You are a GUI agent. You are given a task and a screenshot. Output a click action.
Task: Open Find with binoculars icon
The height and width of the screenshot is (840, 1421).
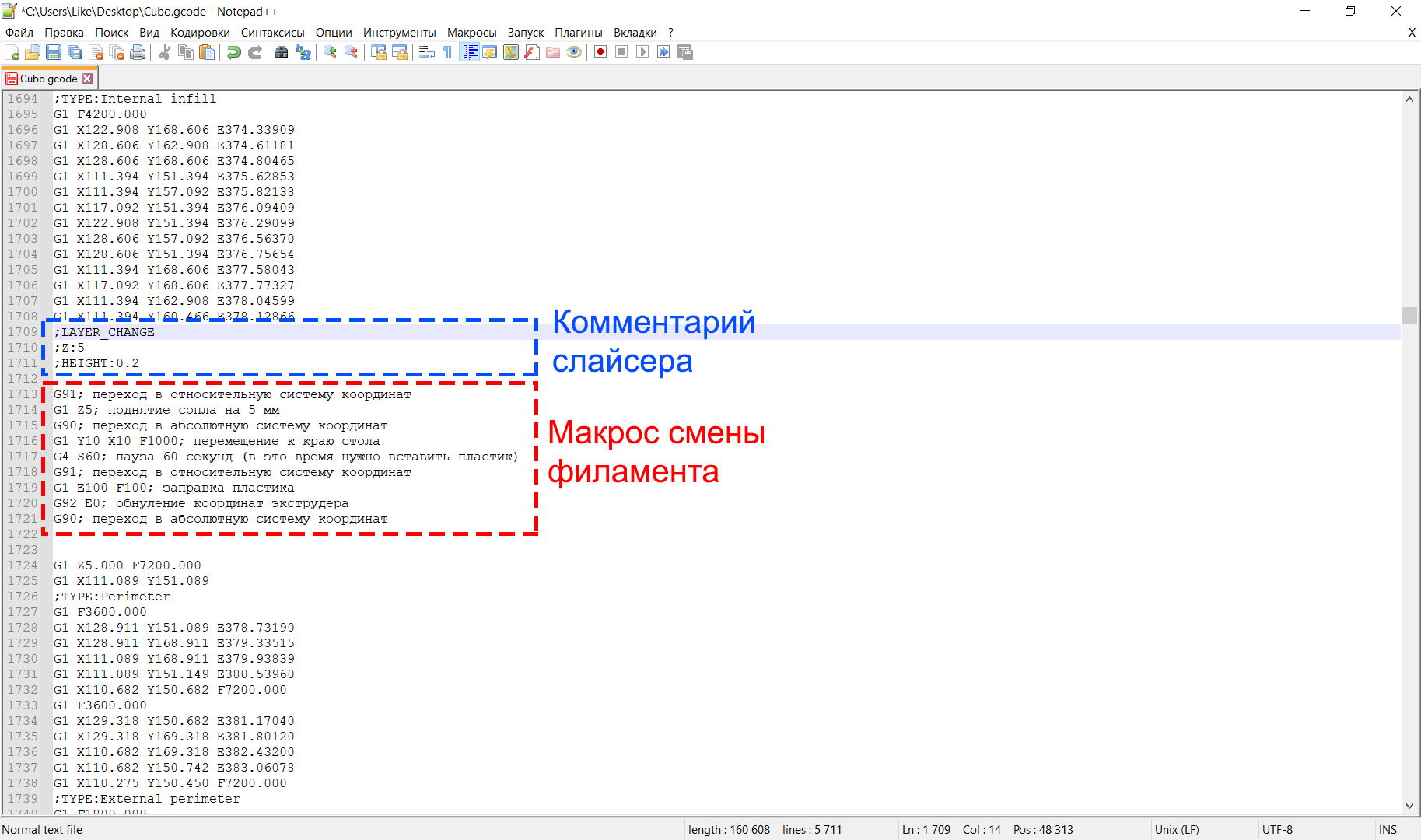(x=282, y=52)
